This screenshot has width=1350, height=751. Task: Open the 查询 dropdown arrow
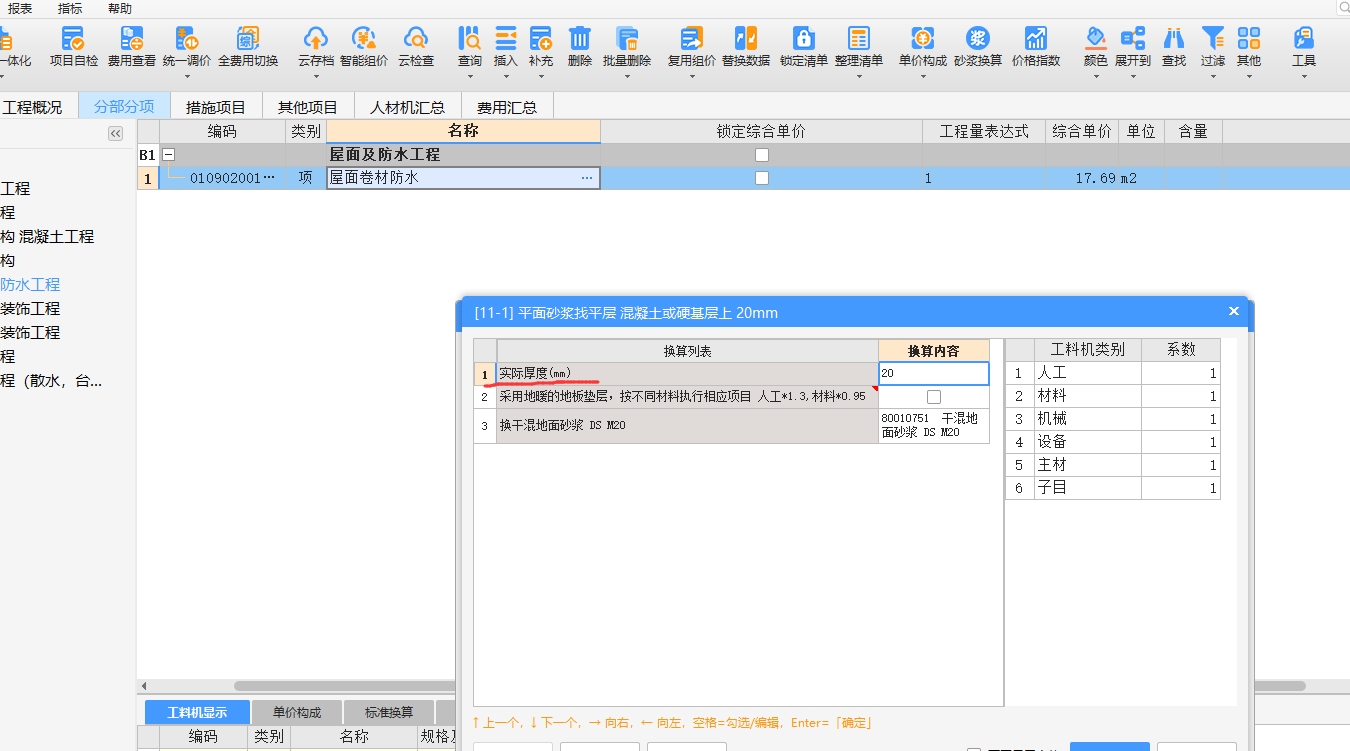point(470,76)
